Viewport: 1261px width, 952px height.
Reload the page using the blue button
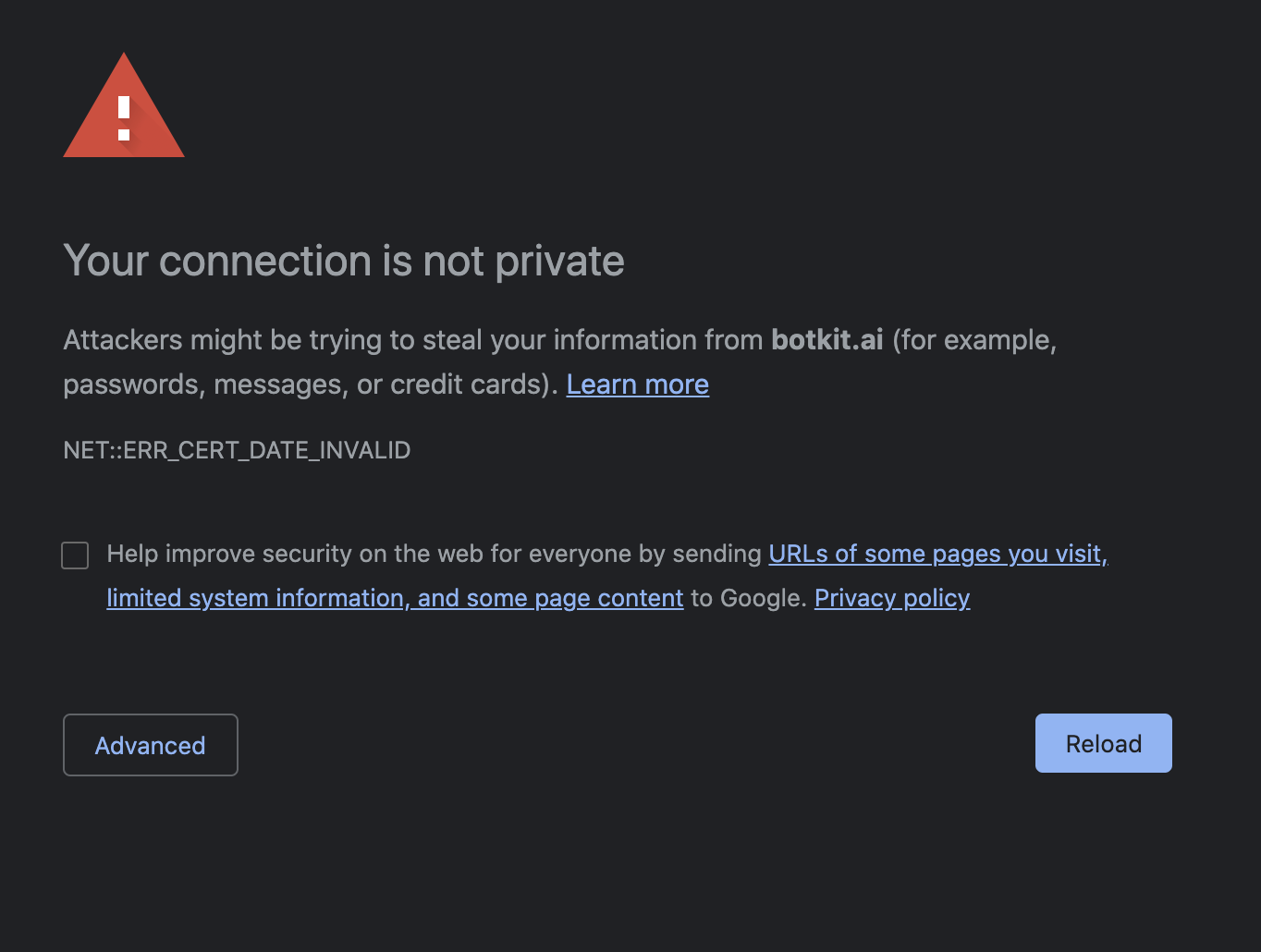coord(1102,743)
